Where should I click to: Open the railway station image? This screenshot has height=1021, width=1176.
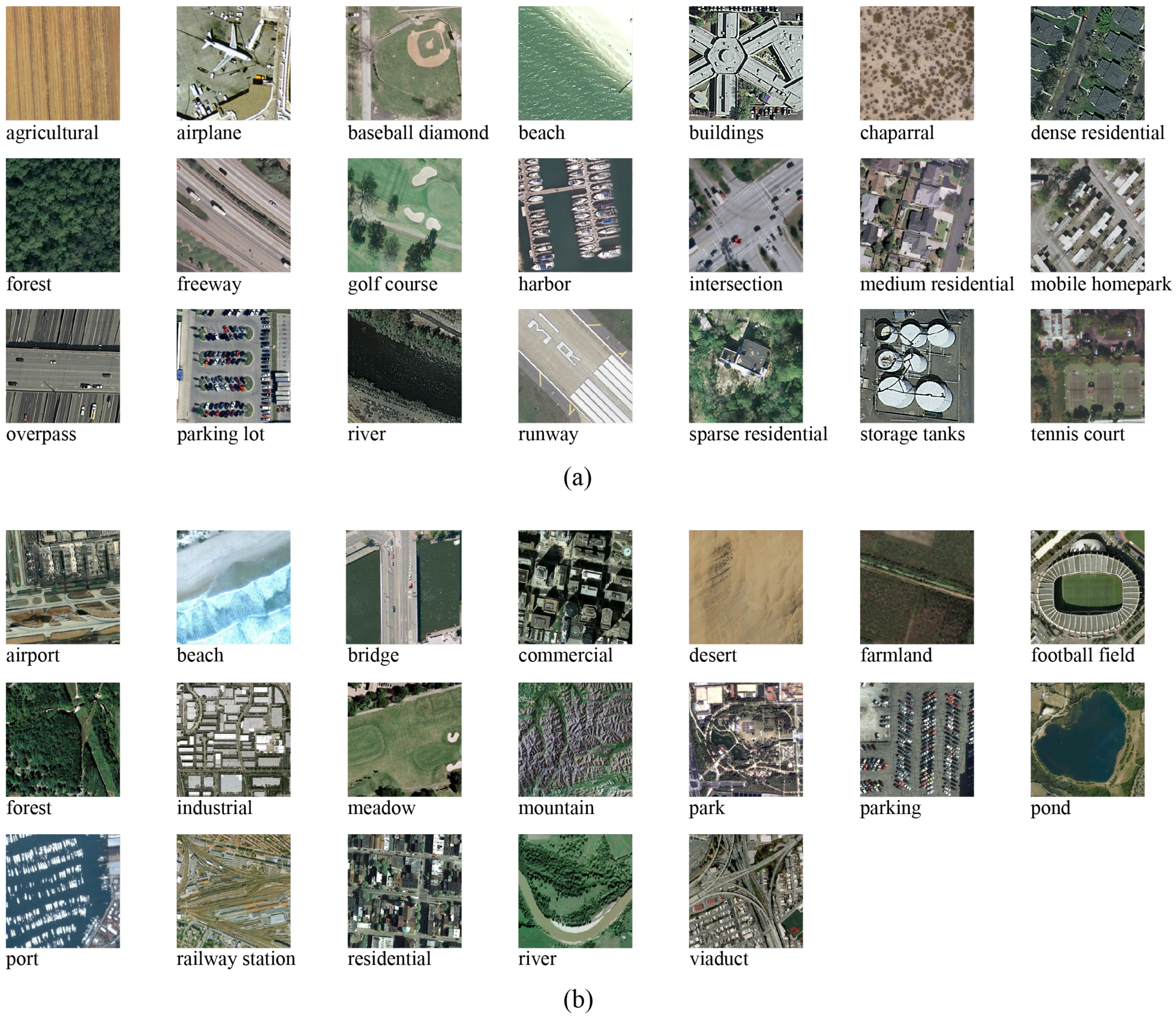click(x=233, y=891)
